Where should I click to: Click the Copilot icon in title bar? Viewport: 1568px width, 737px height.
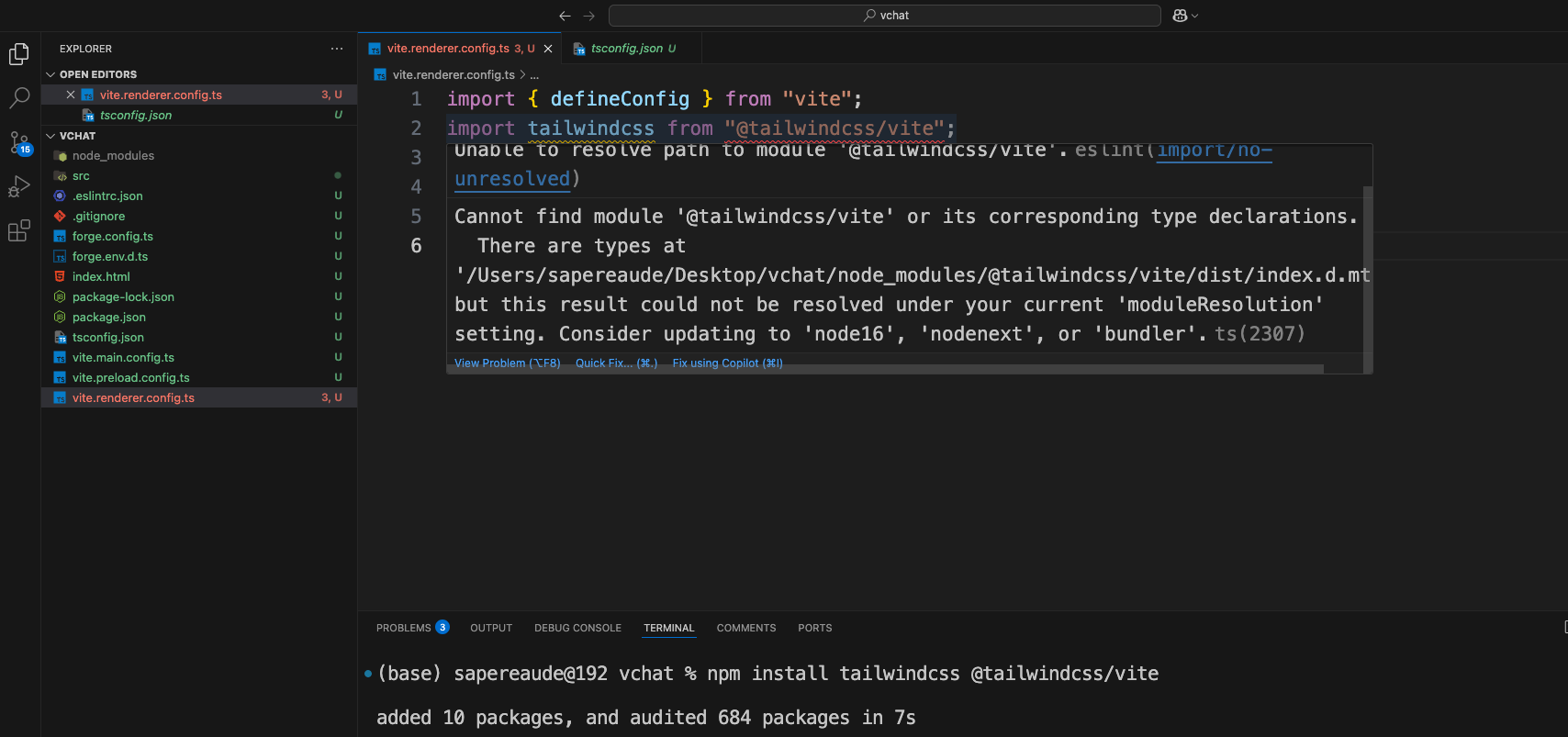point(1180,16)
